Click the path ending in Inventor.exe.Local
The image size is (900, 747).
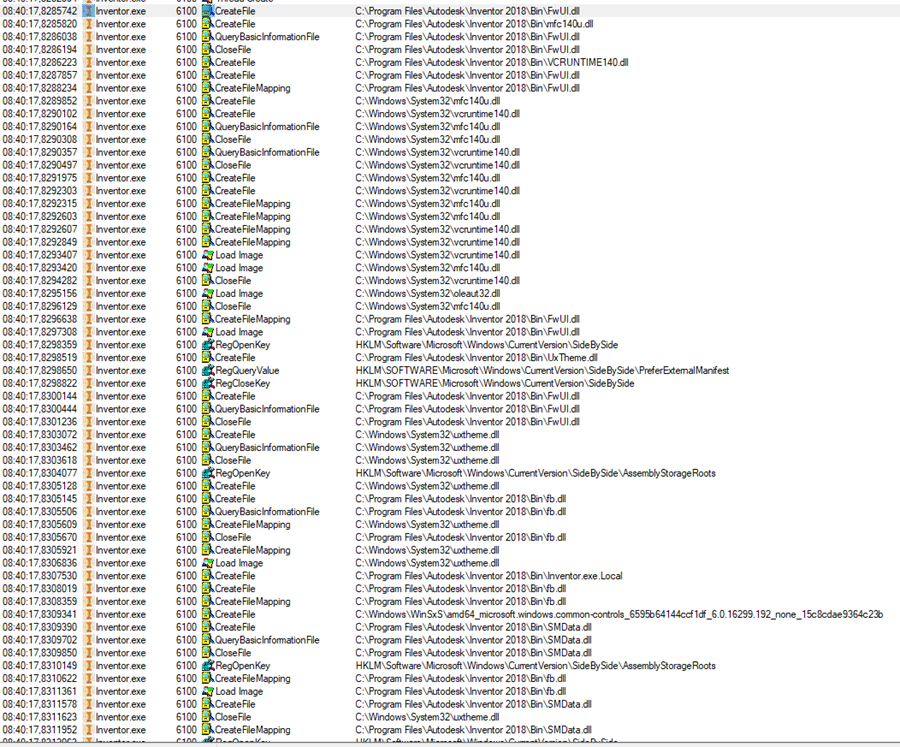(x=489, y=575)
